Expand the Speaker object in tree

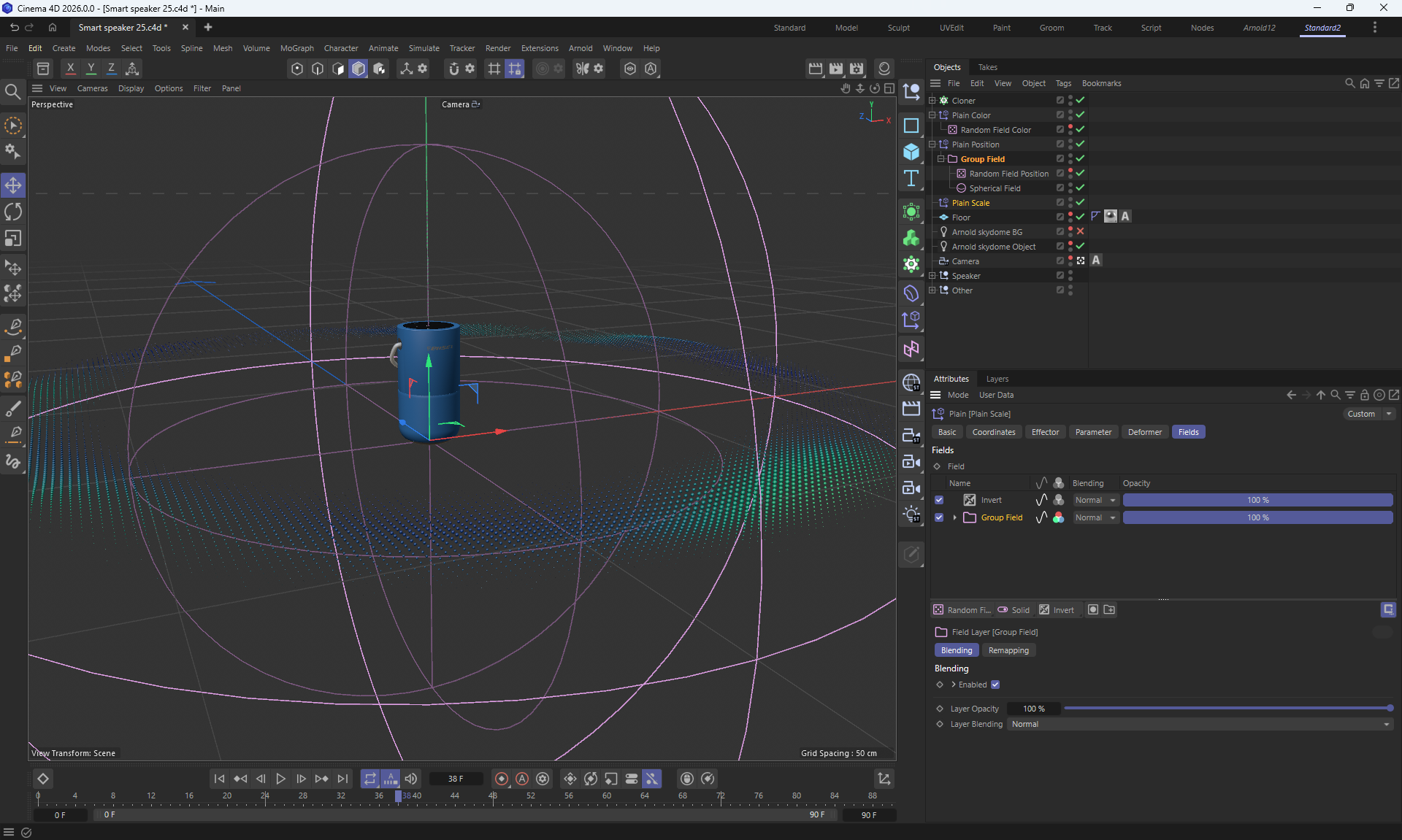tap(932, 276)
